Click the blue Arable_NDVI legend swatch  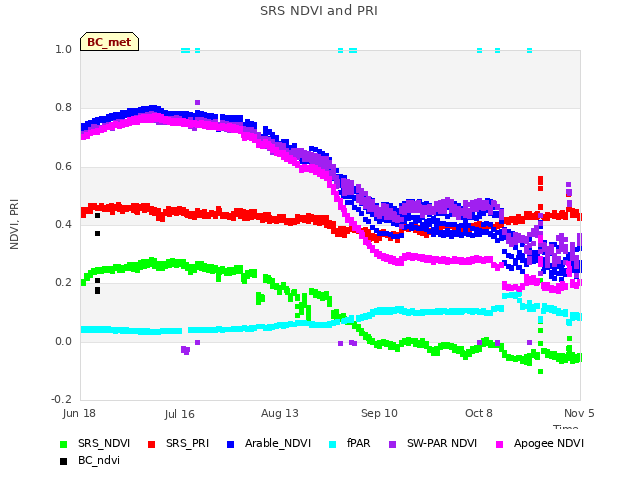point(230,444)
